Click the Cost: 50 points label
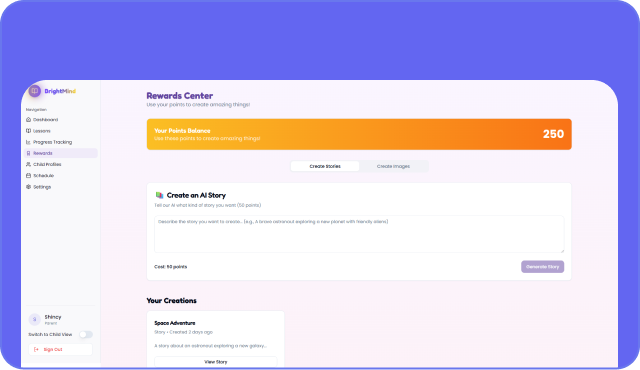The height and width of the screenshot is (370, 640). coord(171,267)
